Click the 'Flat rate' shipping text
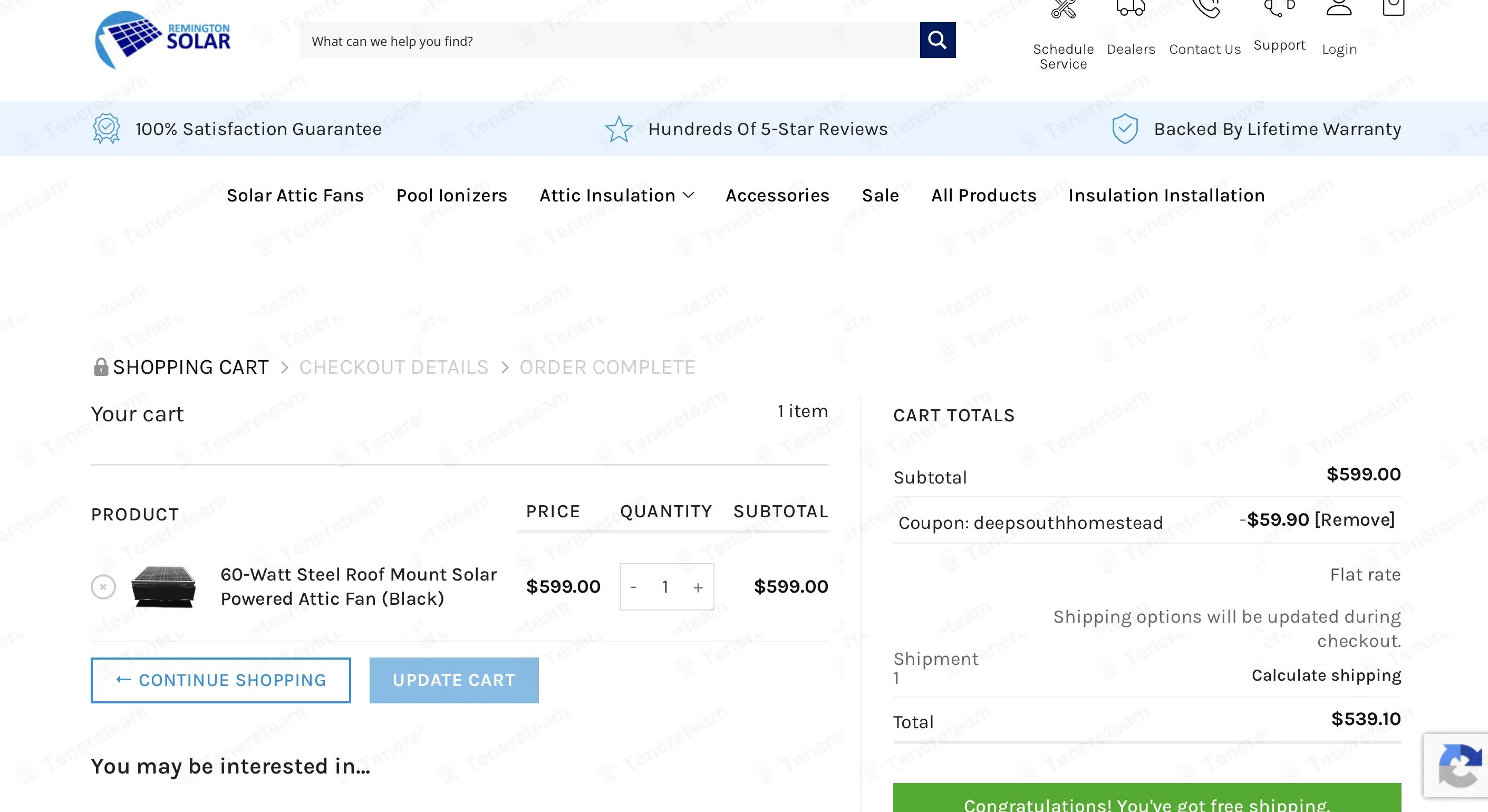 coord(1366,575)
